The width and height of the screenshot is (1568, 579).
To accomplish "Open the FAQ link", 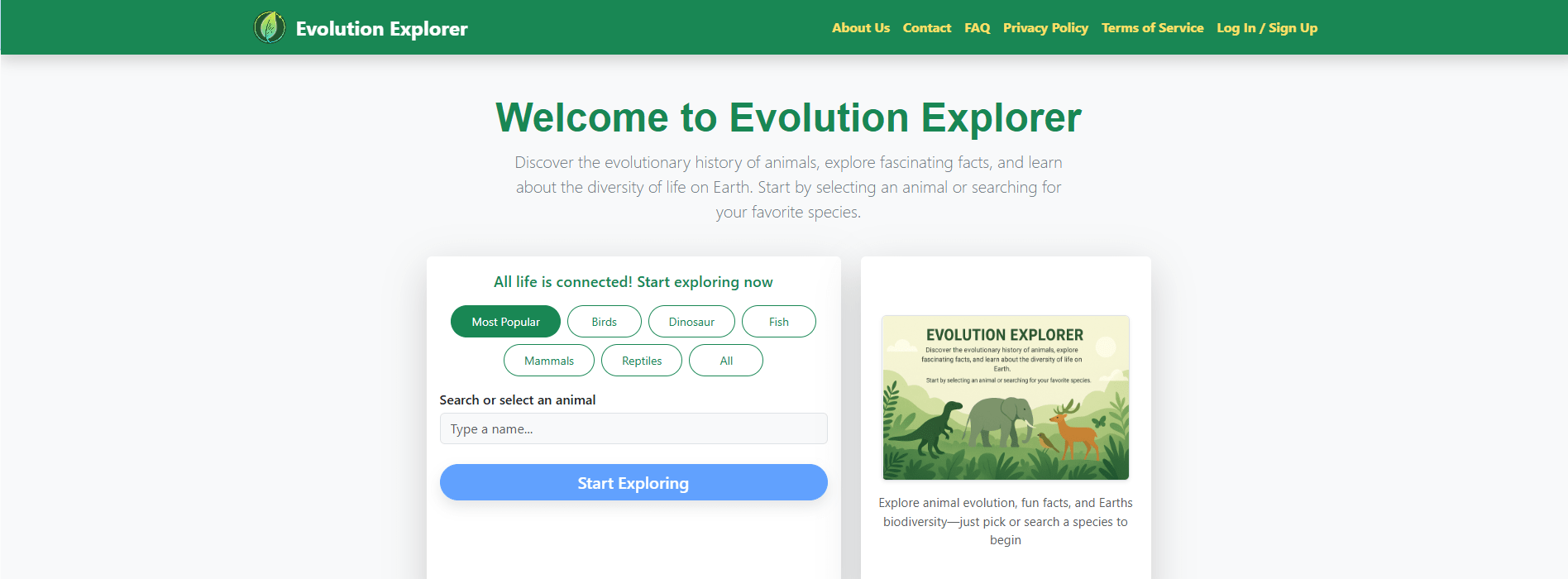I will point(977,28).
